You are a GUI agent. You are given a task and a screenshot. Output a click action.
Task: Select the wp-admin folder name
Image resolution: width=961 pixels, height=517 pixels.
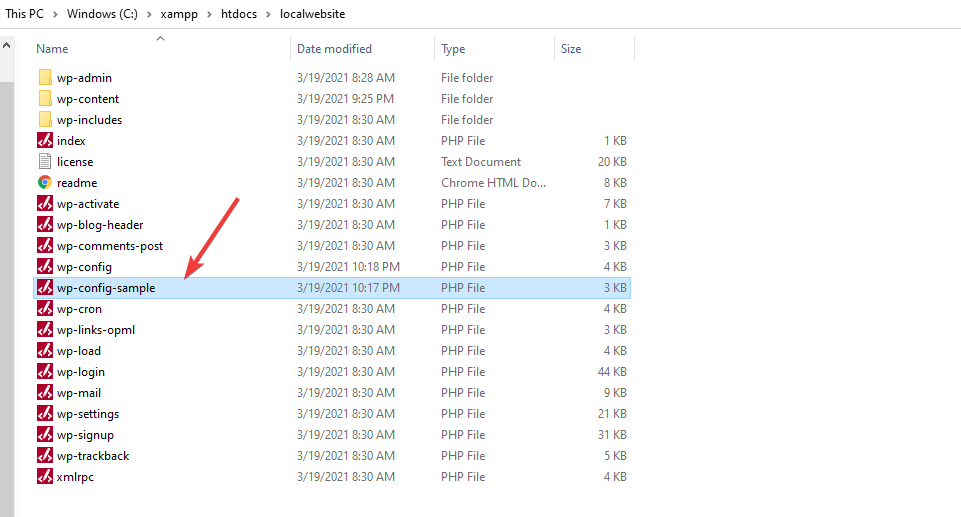pyautogui.click(x=84, y=78)
